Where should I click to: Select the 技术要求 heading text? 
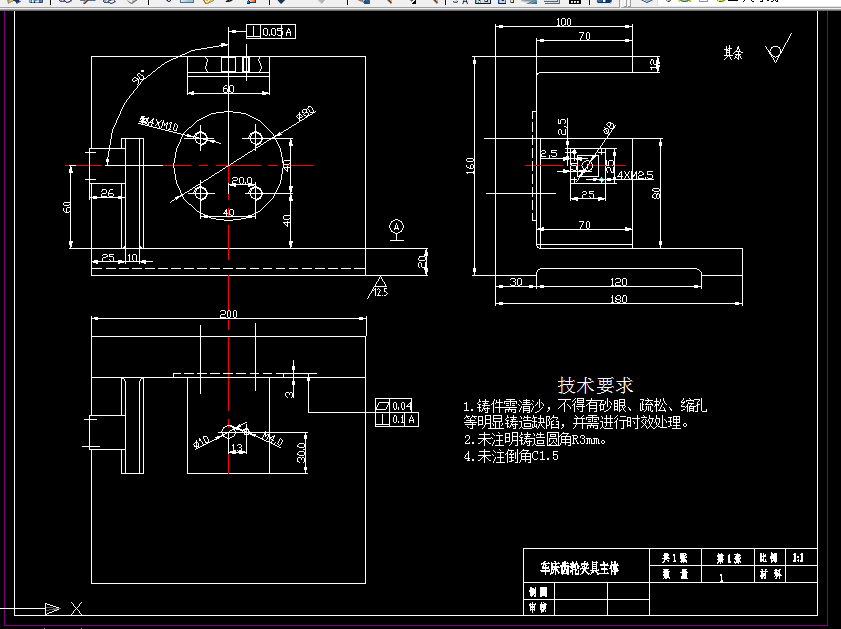coord(595,386)
